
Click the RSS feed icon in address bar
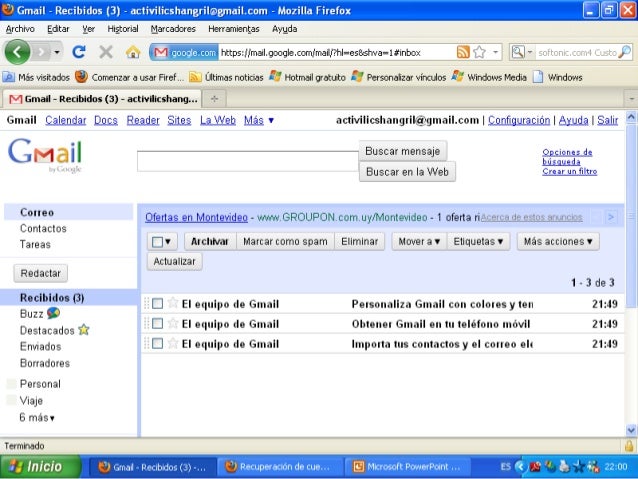click(463, 52)
